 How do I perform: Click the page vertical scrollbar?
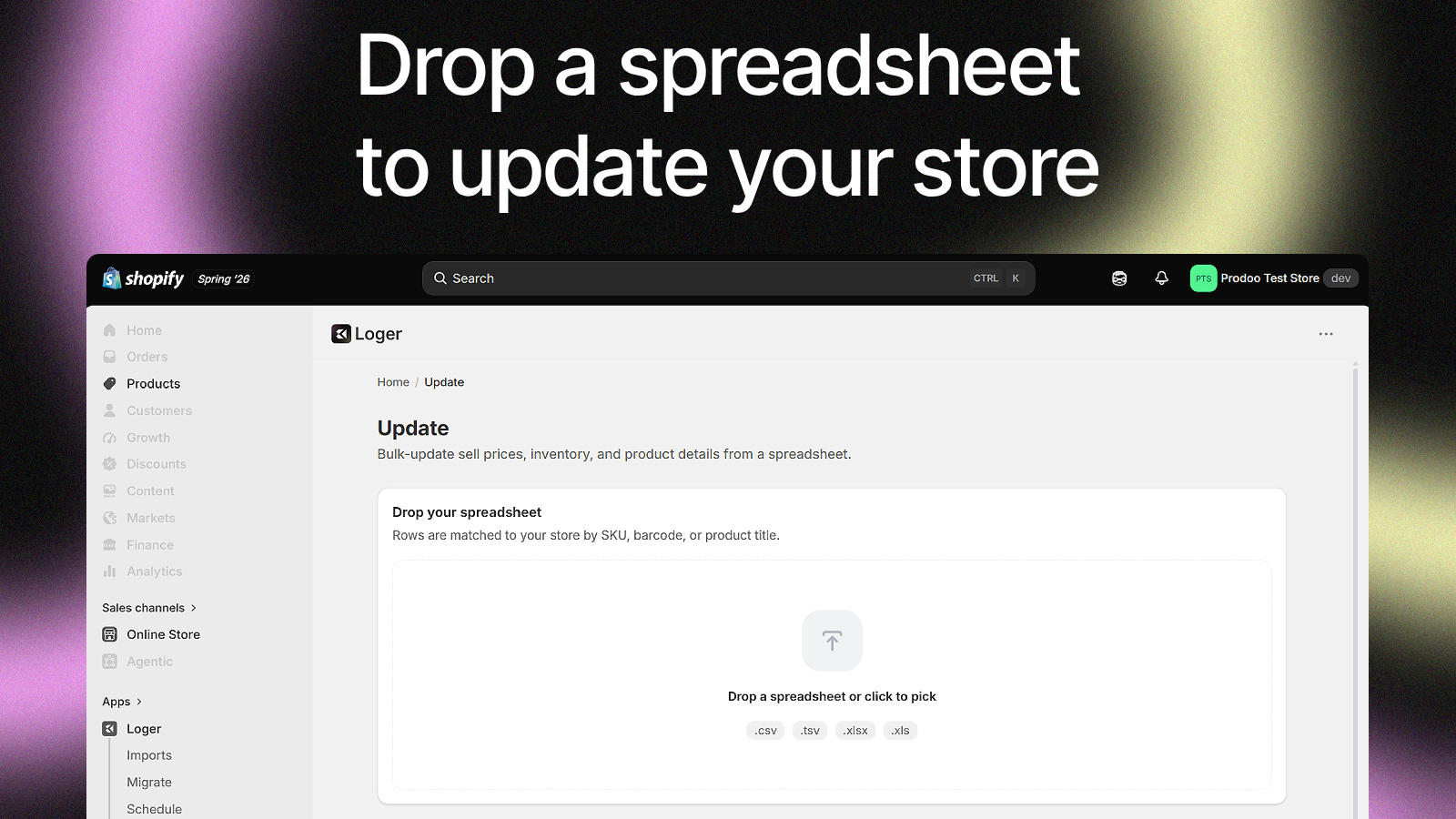coord(1355,591)
